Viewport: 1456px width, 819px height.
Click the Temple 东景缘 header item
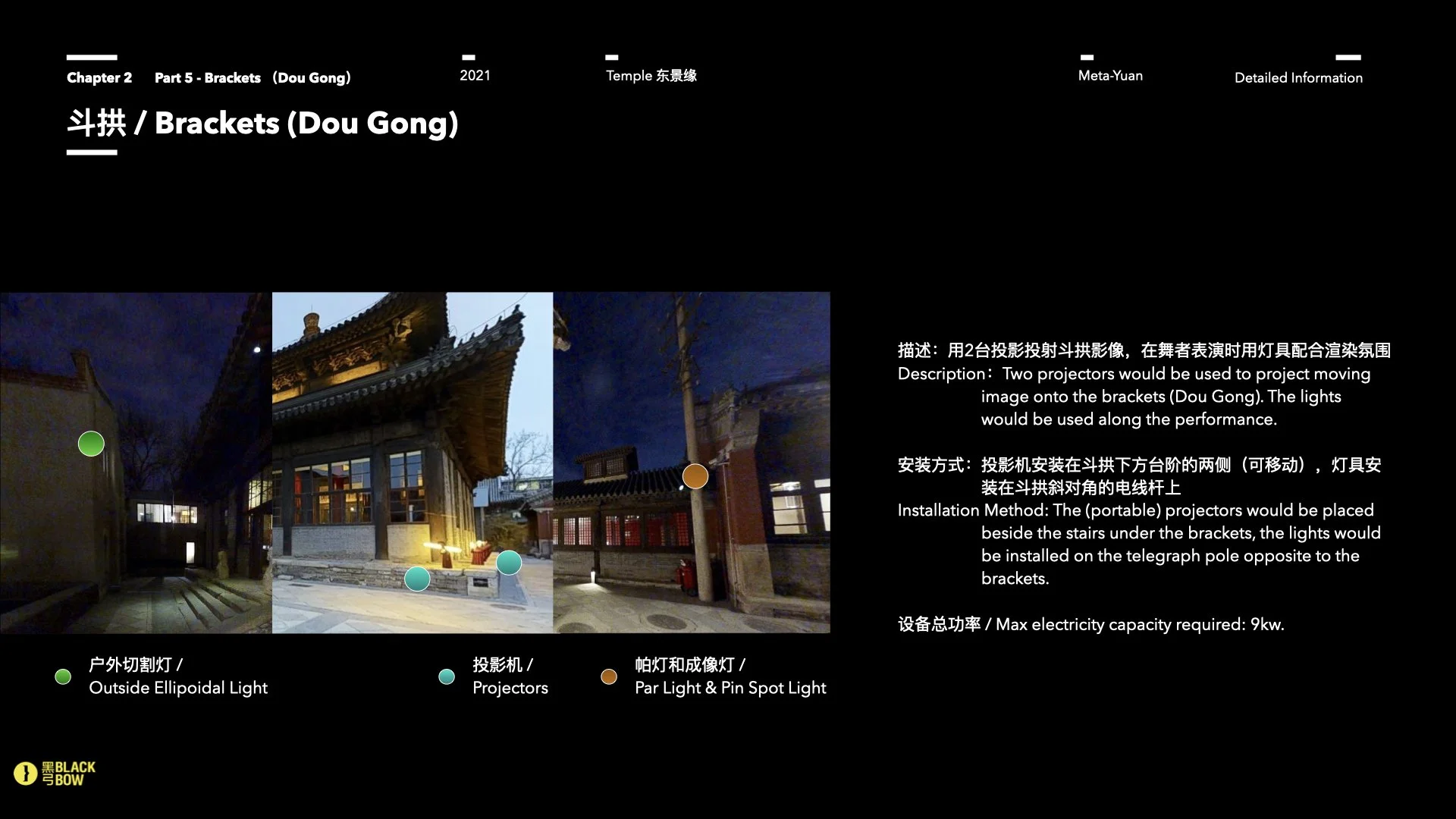coord(651,75)
